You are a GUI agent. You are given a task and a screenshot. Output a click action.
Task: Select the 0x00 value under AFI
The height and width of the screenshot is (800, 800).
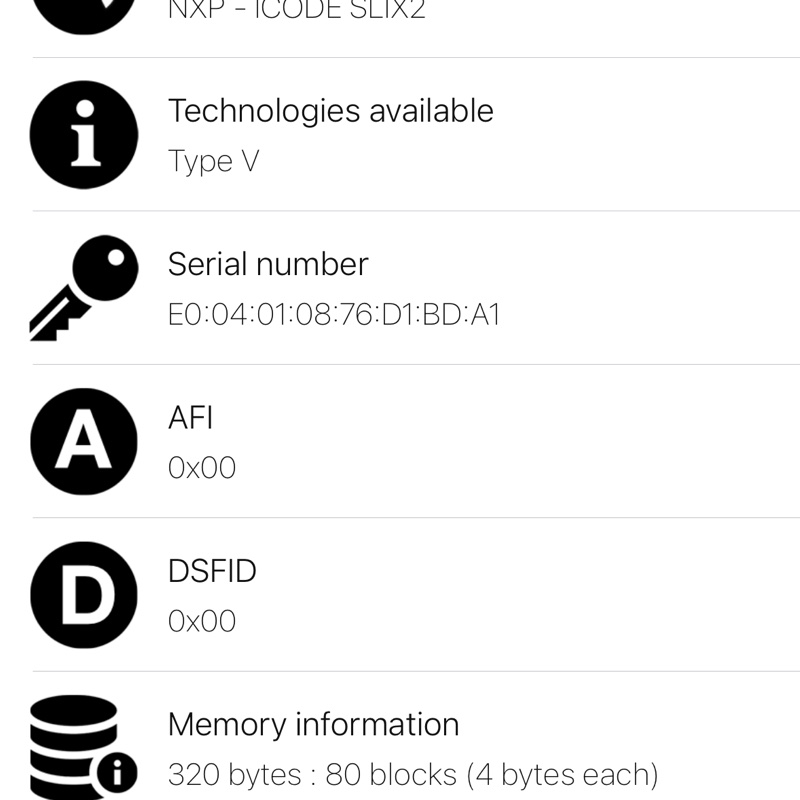tap(201, 468)
